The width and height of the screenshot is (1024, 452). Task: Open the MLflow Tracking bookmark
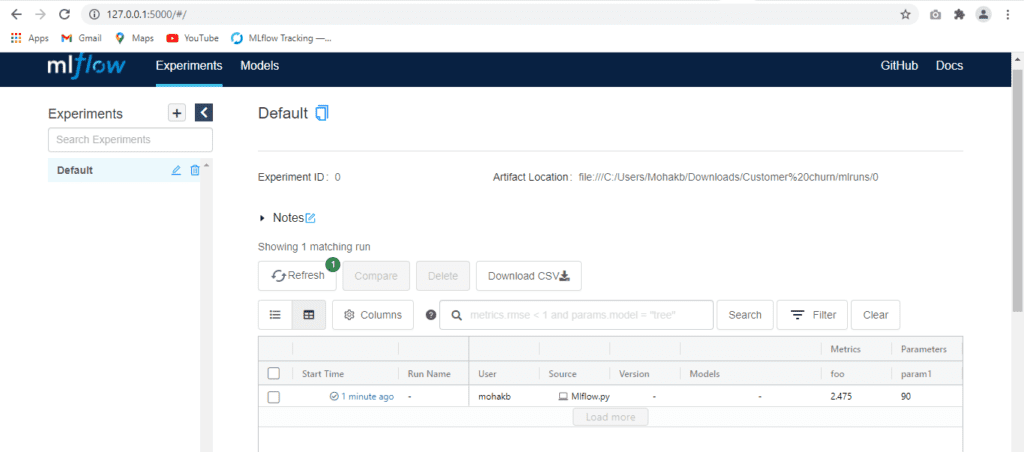coord(282,38)
